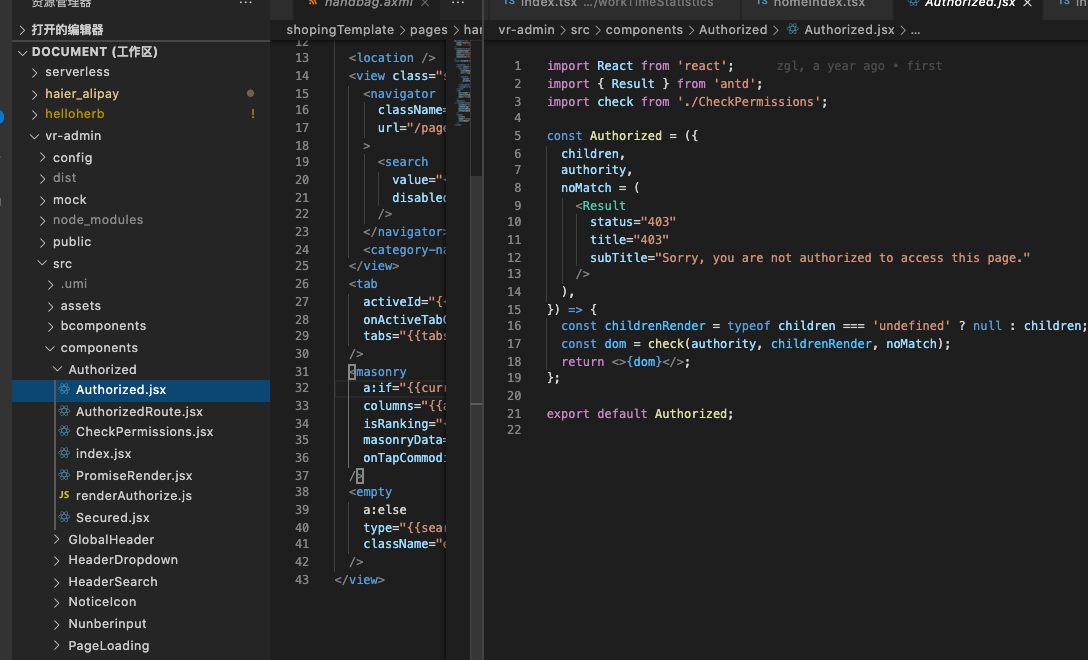
Task: Expand the Nunberinput folder
Action: click(58, 624)
